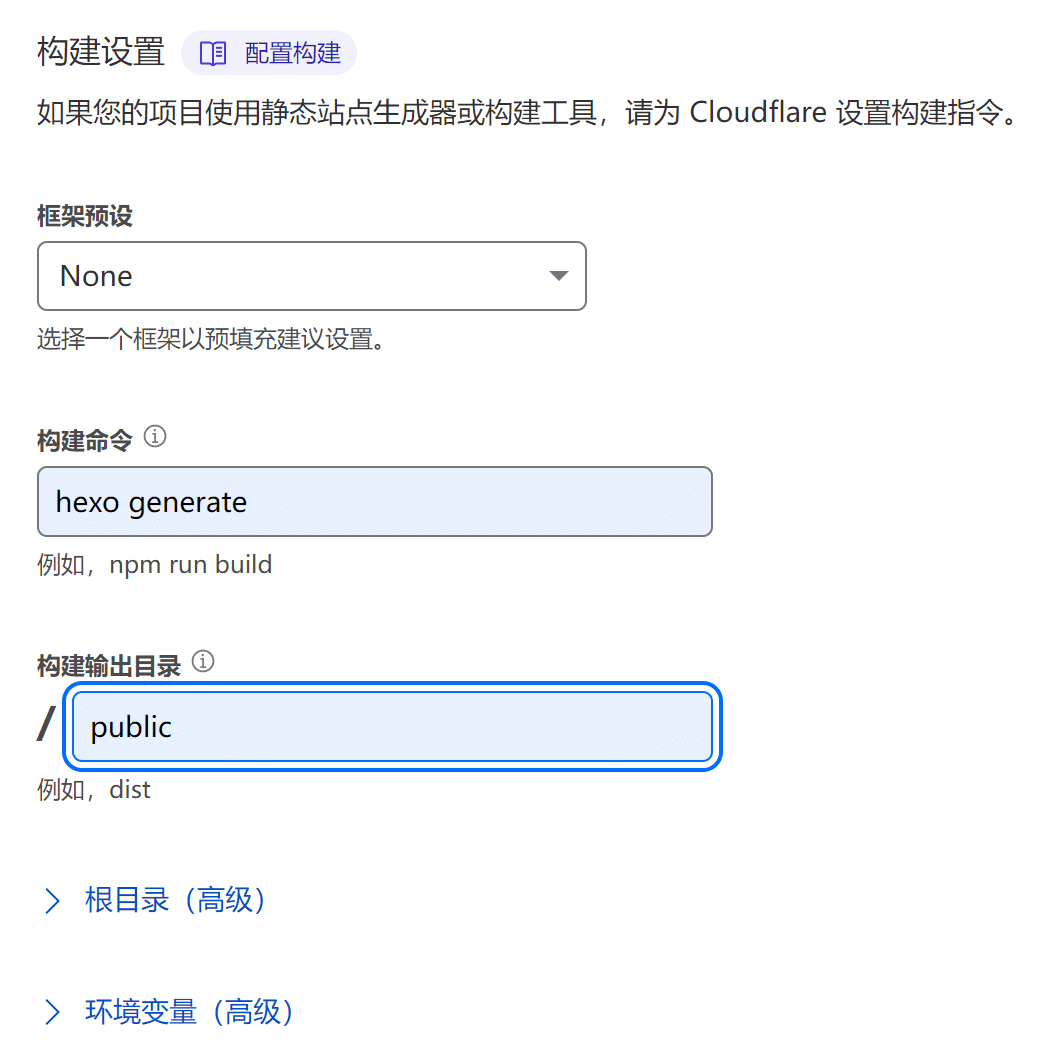Screen dimensions: 1046x1057
Task: Open the 配置构建 documentation link
Action: 269,53
